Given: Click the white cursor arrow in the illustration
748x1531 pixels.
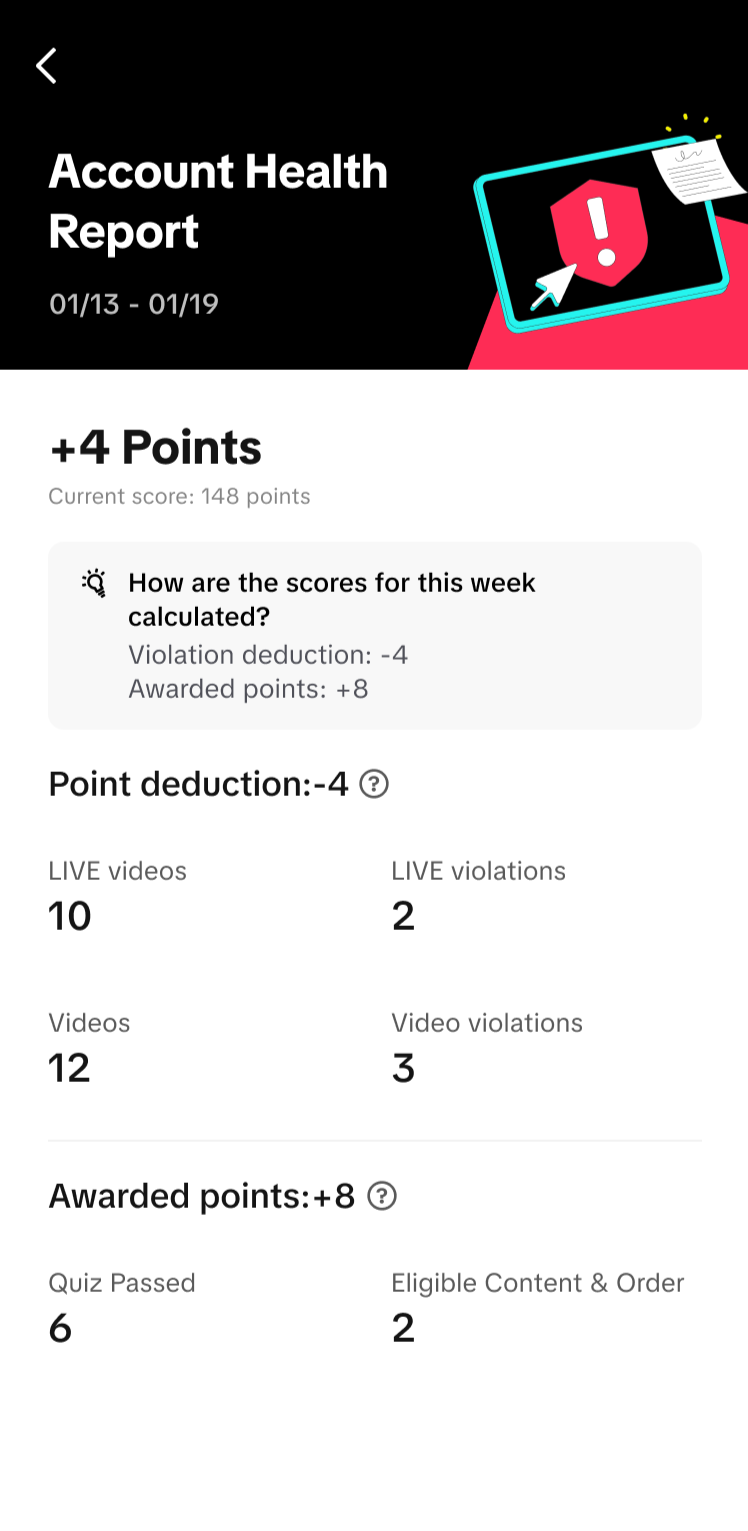Looking at the screenshot, I should [x=553, y=286].
